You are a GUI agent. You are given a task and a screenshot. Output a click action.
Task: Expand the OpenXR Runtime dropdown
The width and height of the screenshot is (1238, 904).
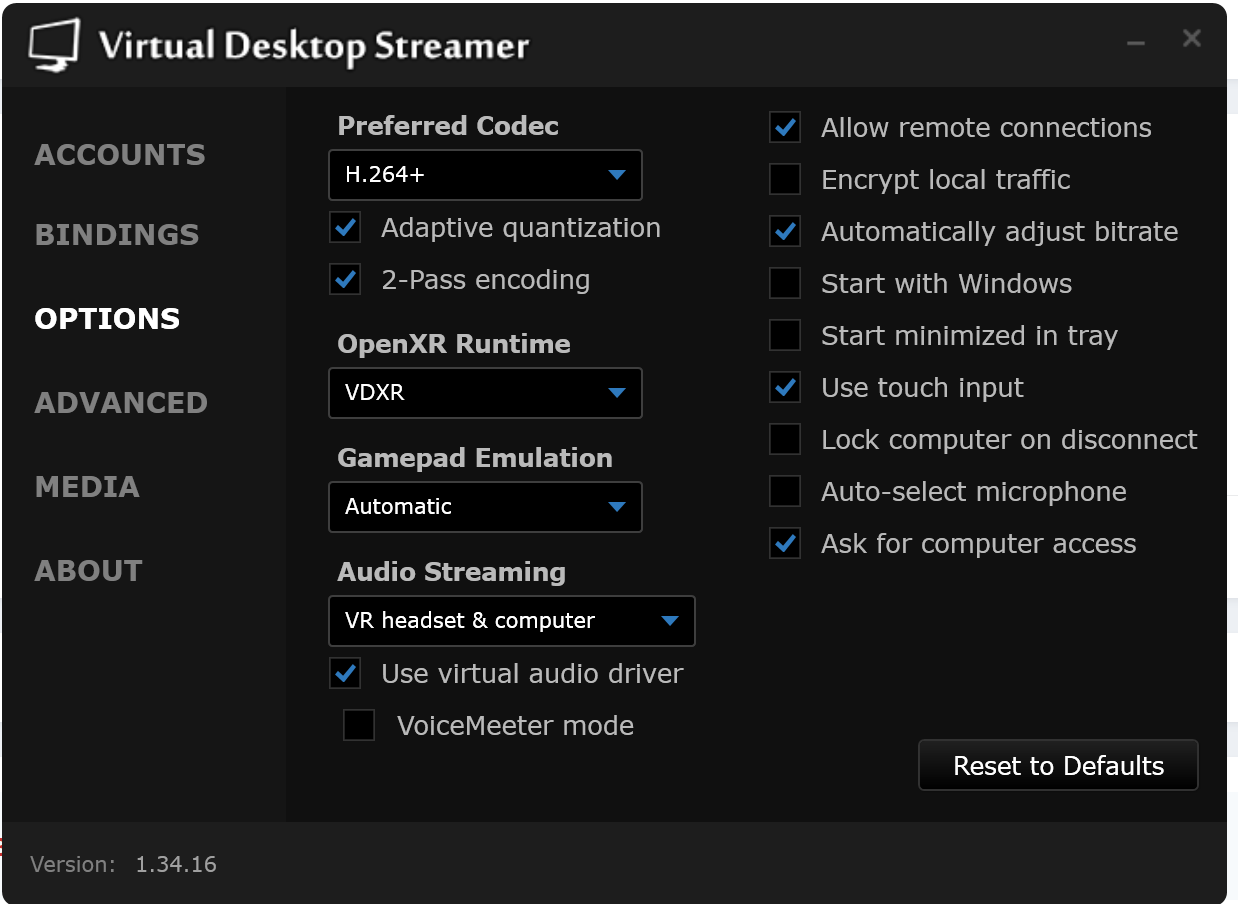(x=485, y=393)
